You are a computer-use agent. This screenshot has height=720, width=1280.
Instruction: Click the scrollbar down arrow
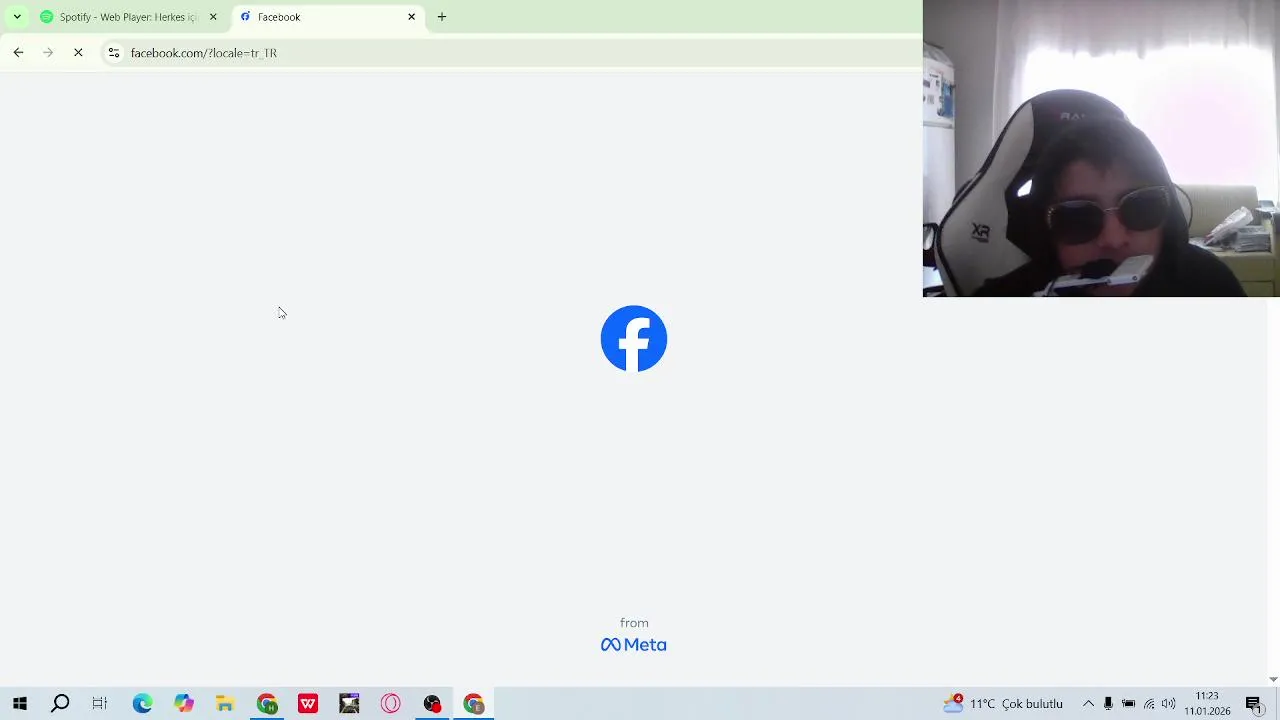tap(1273, 680)
